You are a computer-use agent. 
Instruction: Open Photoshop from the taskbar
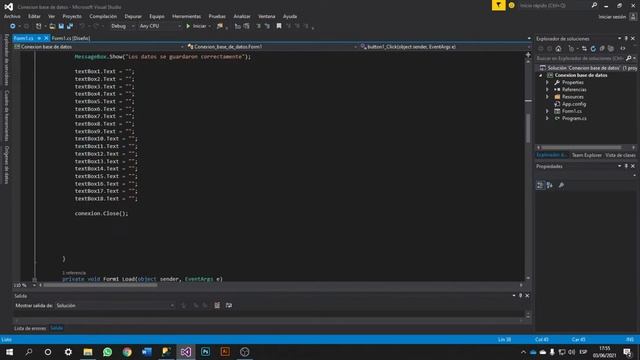(205, 352)
